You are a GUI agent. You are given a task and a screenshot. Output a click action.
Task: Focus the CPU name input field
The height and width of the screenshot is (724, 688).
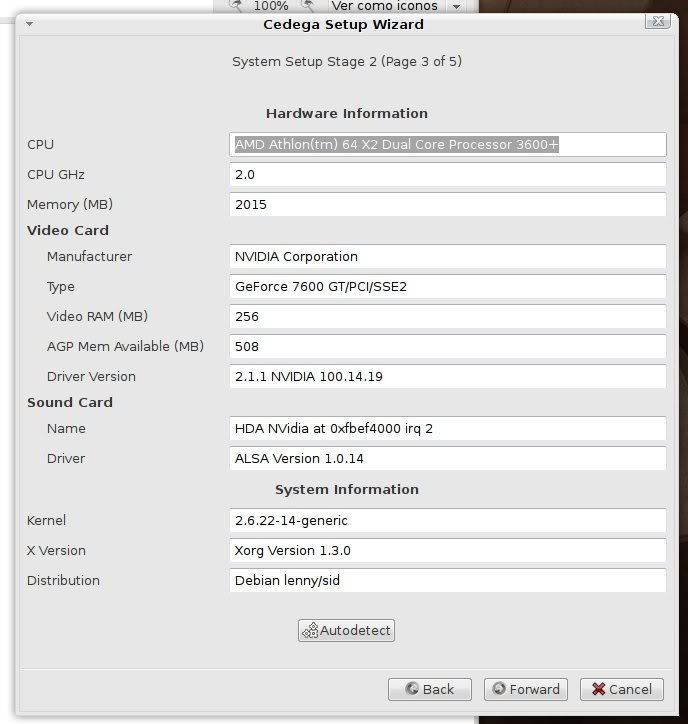[447, 145]
